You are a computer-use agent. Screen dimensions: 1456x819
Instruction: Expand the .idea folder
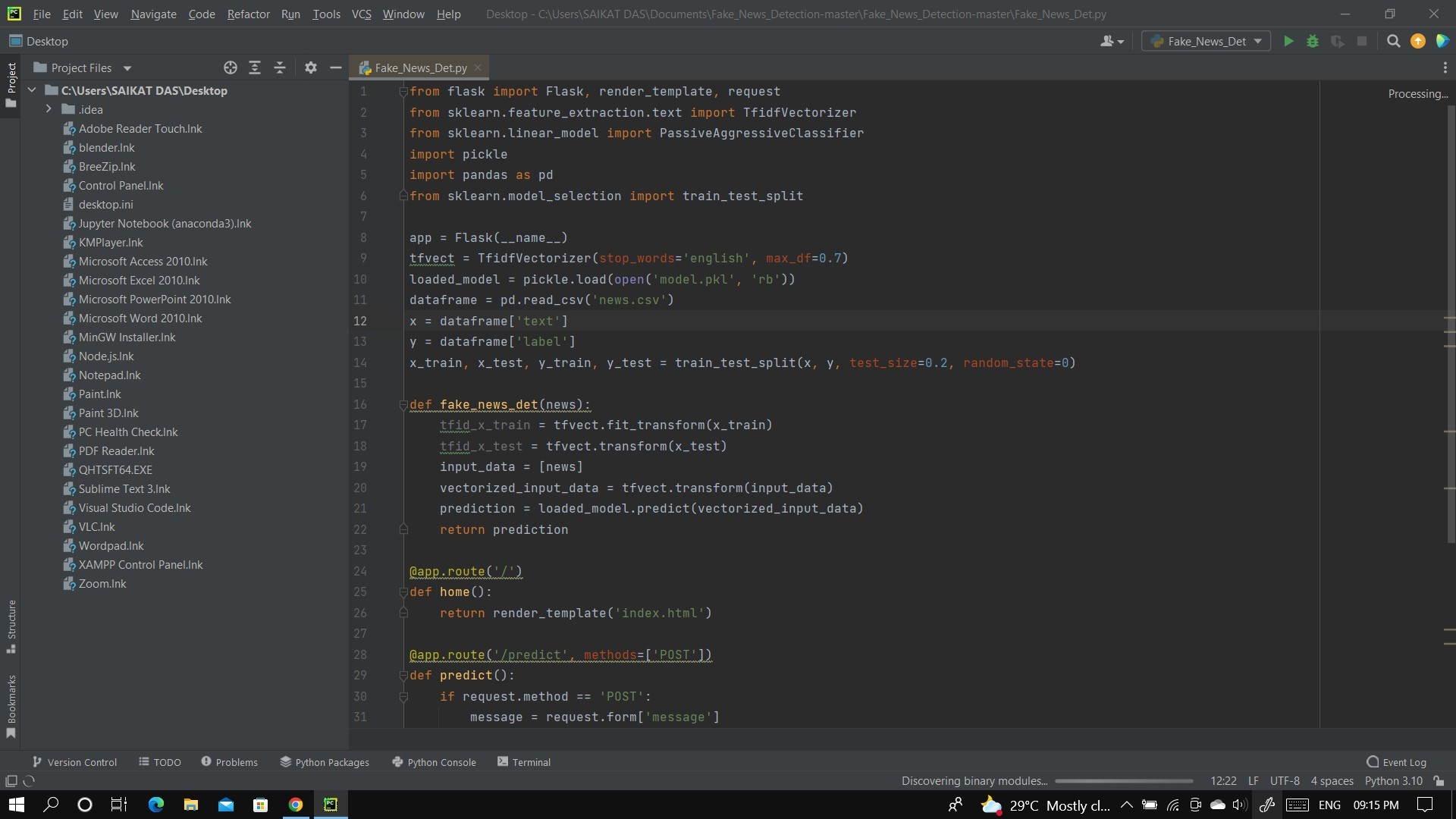(x=49, y=109)
